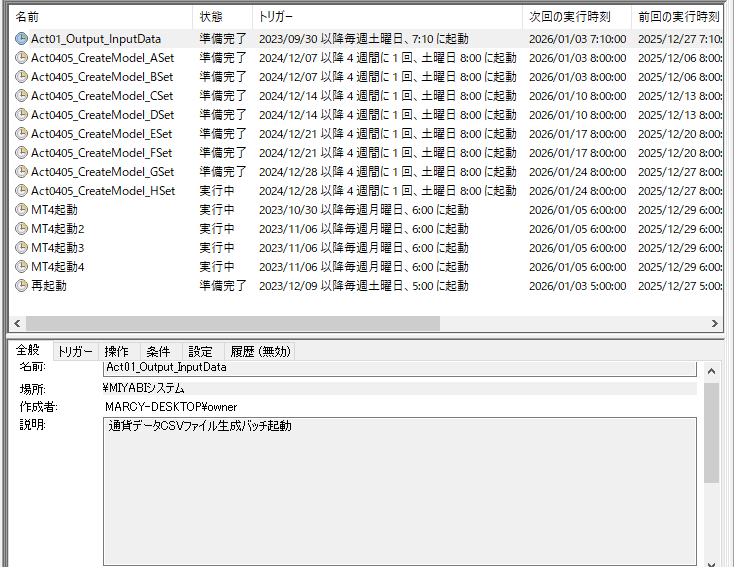
Task: Select the MT4起動4 task name
Action: 58,267
